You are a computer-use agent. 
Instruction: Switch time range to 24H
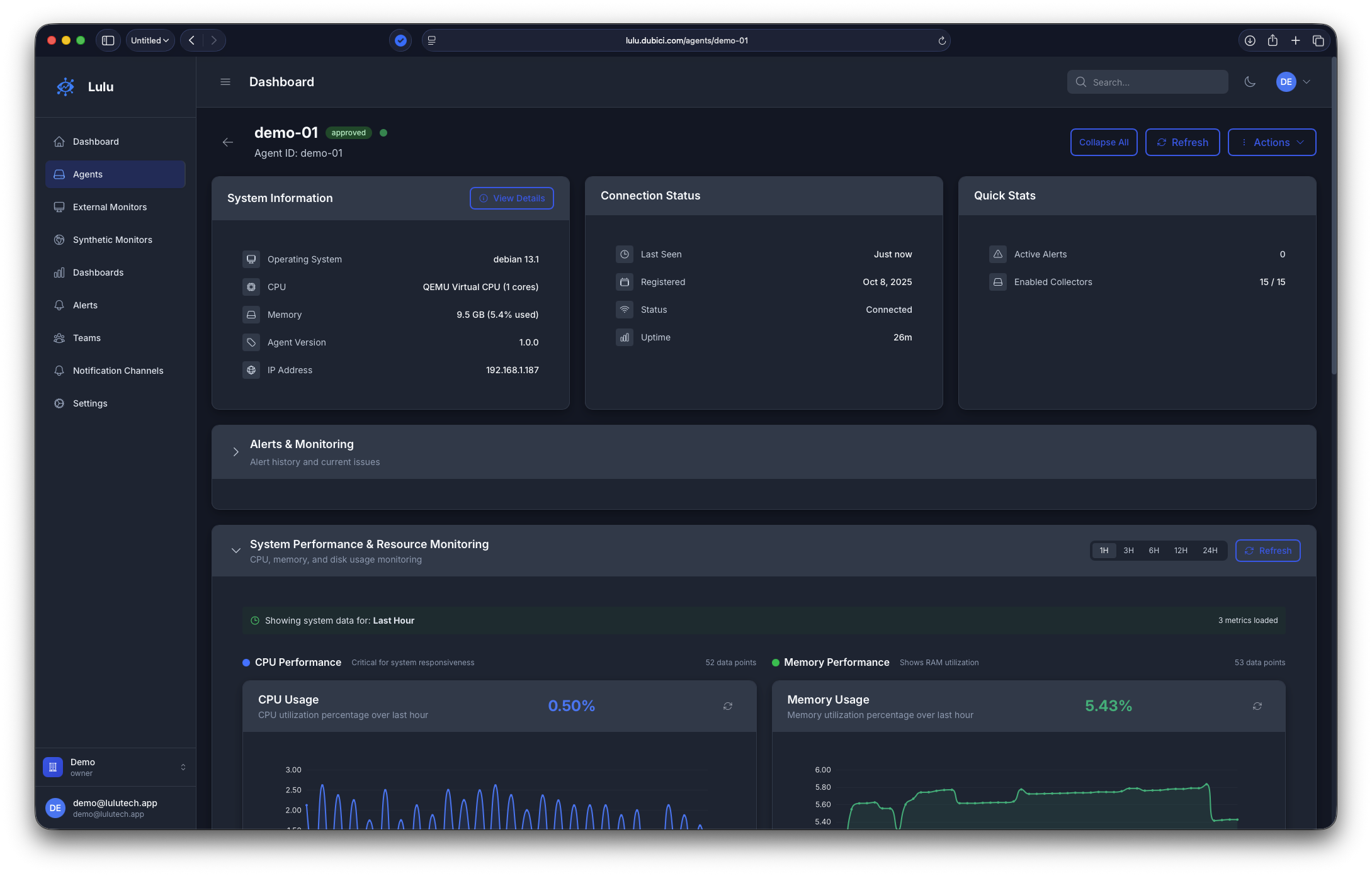[x=1210, y=550]
